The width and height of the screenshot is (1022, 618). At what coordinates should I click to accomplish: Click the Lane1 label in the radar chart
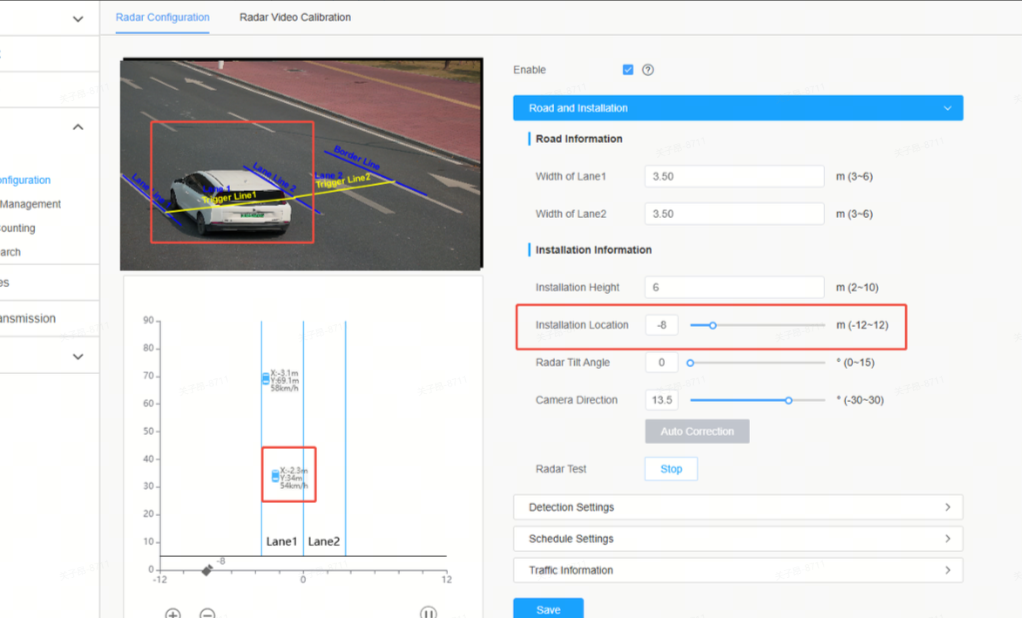pos(282,541)
